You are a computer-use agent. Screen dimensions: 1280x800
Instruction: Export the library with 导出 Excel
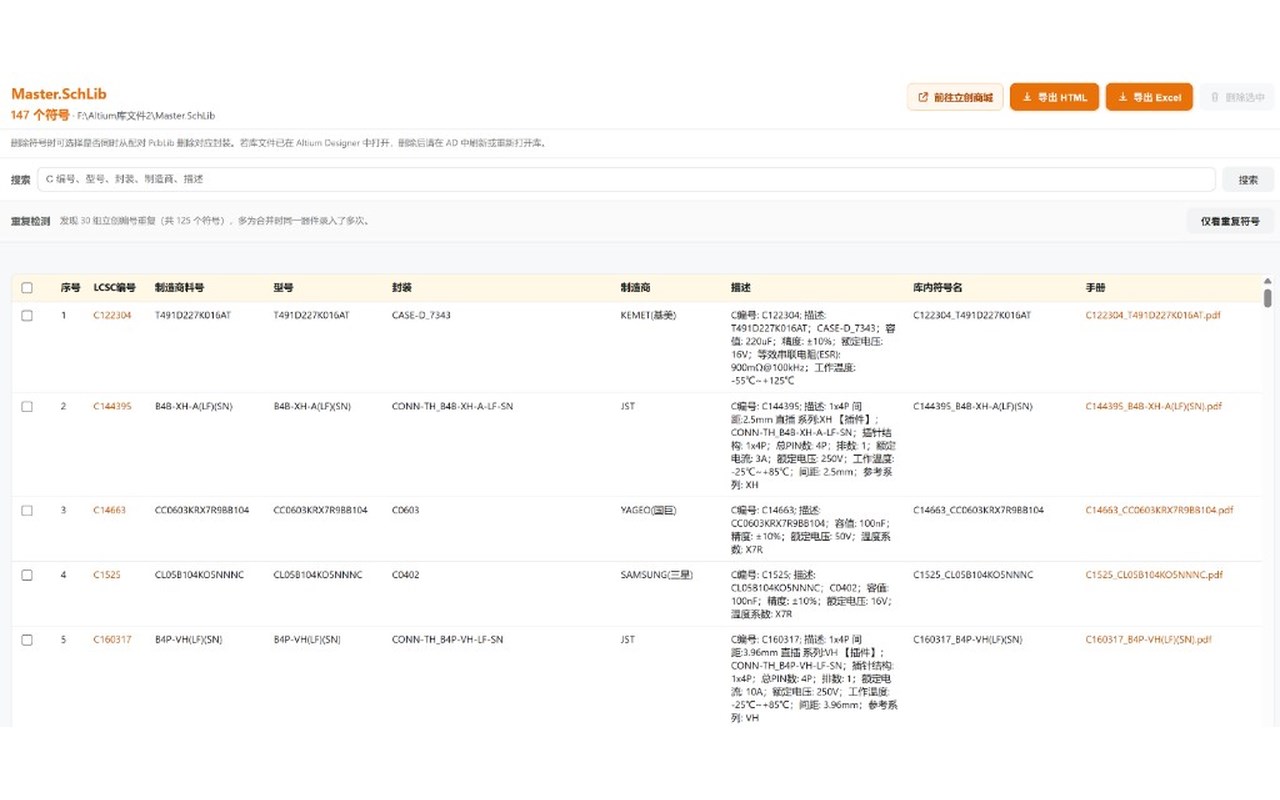click(1149, 97)
